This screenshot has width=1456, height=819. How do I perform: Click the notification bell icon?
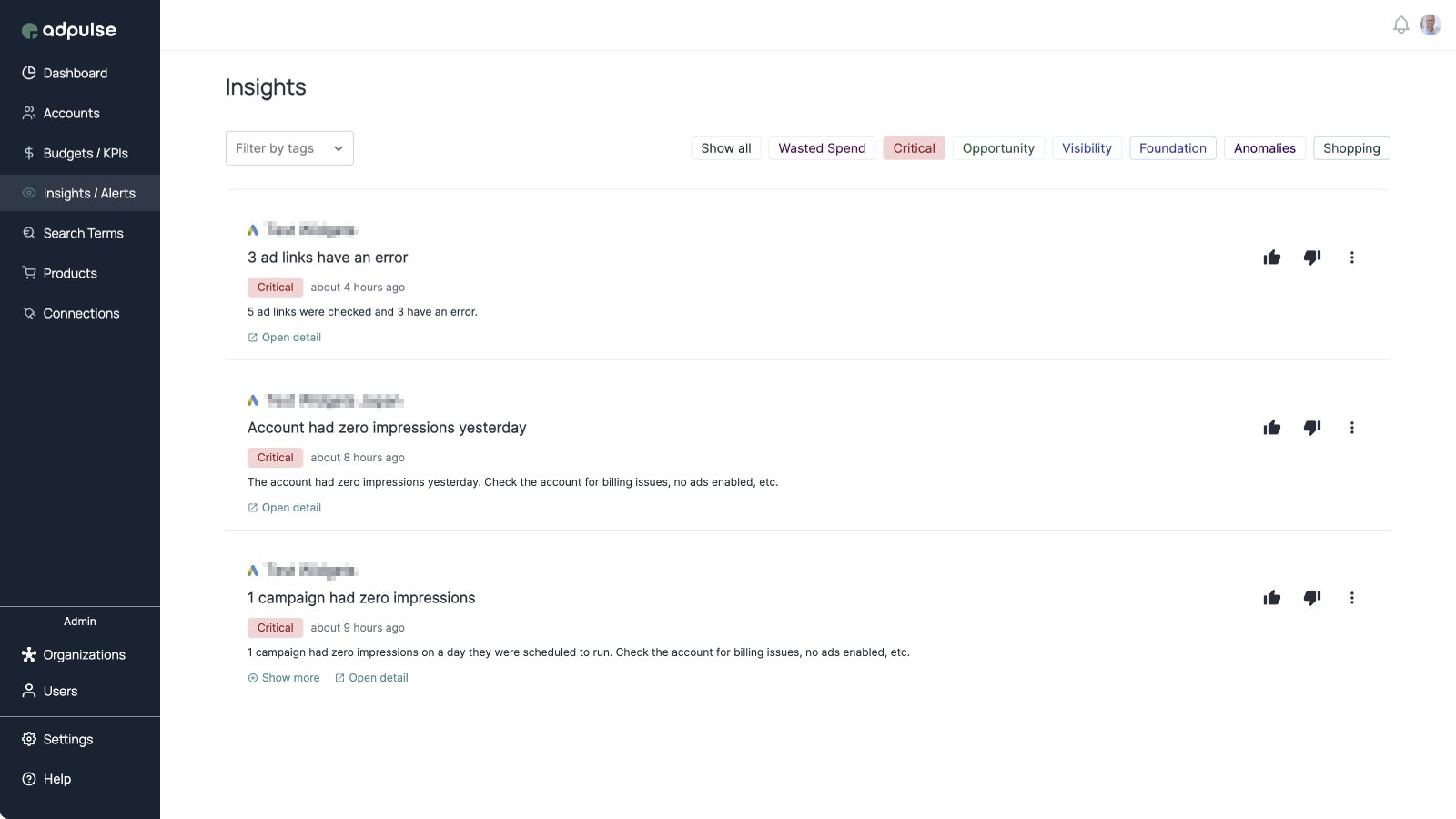(x=1401, y=25)
